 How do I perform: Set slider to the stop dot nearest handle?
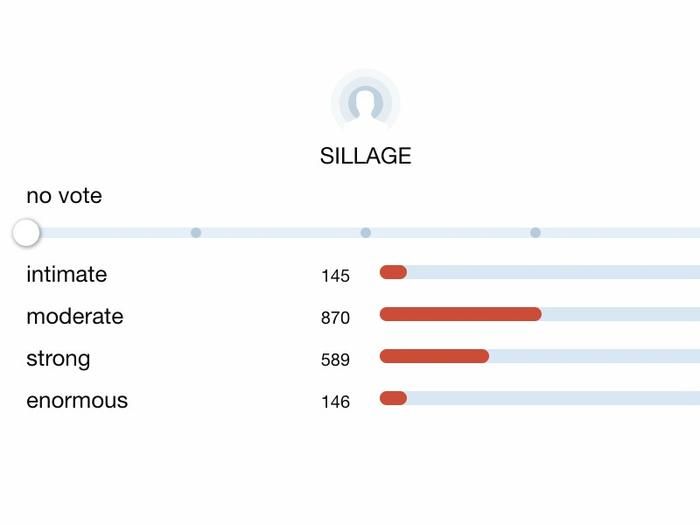(196, 233)
